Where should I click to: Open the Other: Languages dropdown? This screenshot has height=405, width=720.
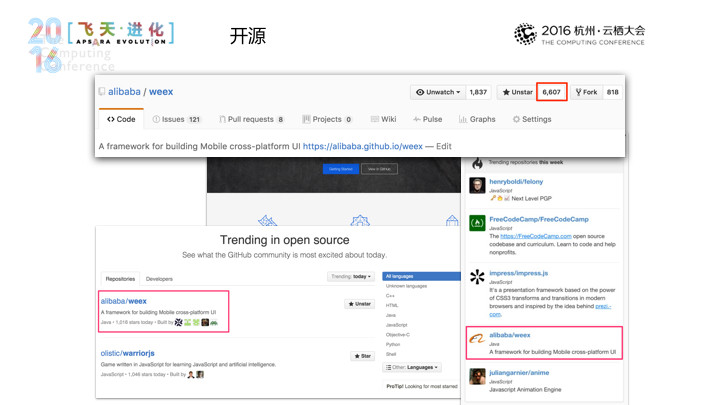[x=412, y=367]
